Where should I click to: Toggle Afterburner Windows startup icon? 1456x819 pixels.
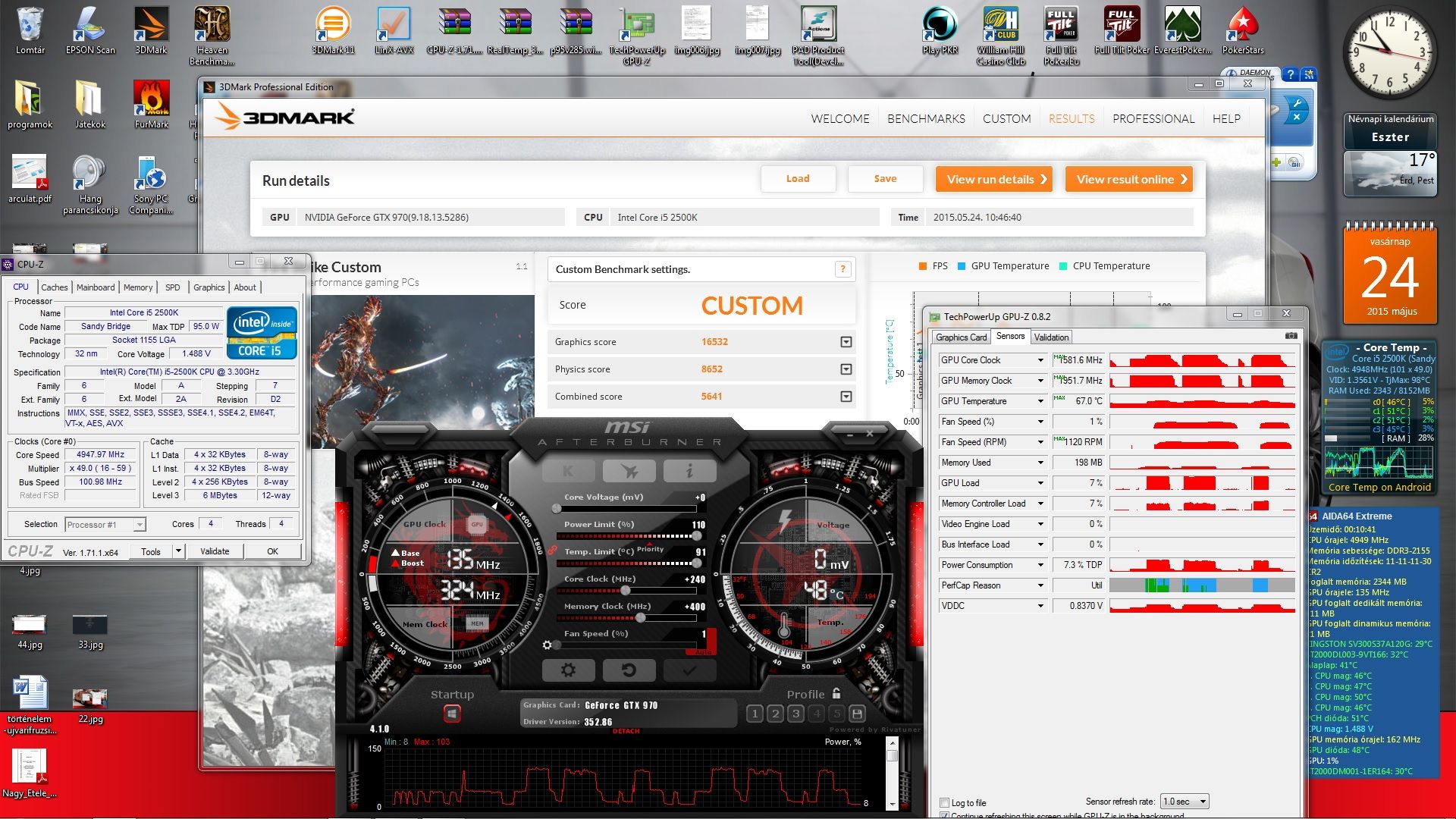tap(452, 714)
